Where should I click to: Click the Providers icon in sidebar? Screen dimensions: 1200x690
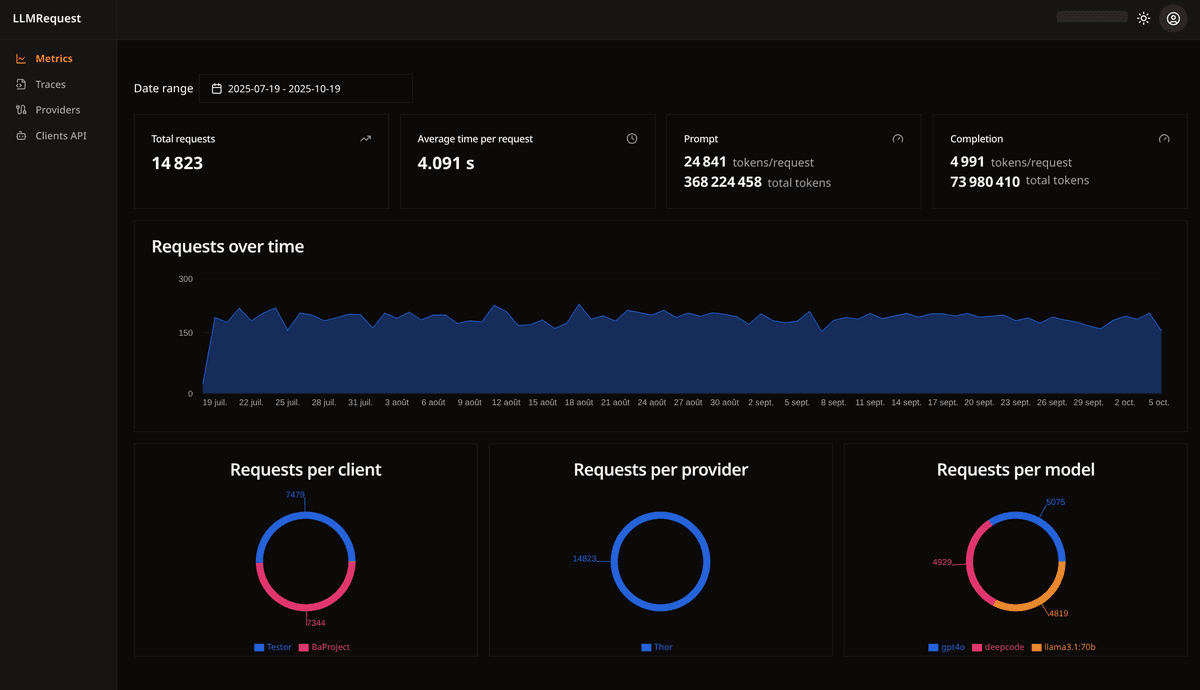pyautogui.click(x=21, y=110)
